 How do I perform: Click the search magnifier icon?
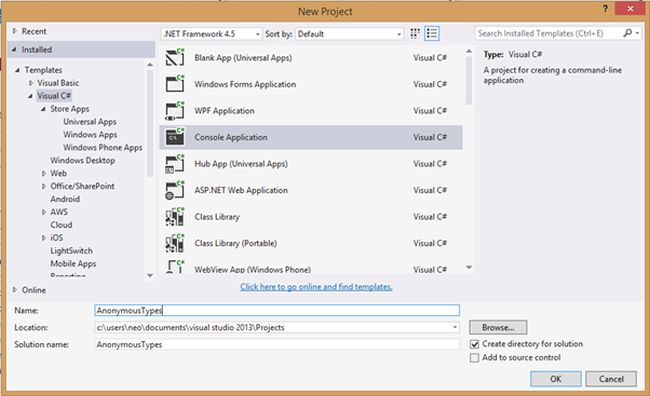click(x=628, y=33)
